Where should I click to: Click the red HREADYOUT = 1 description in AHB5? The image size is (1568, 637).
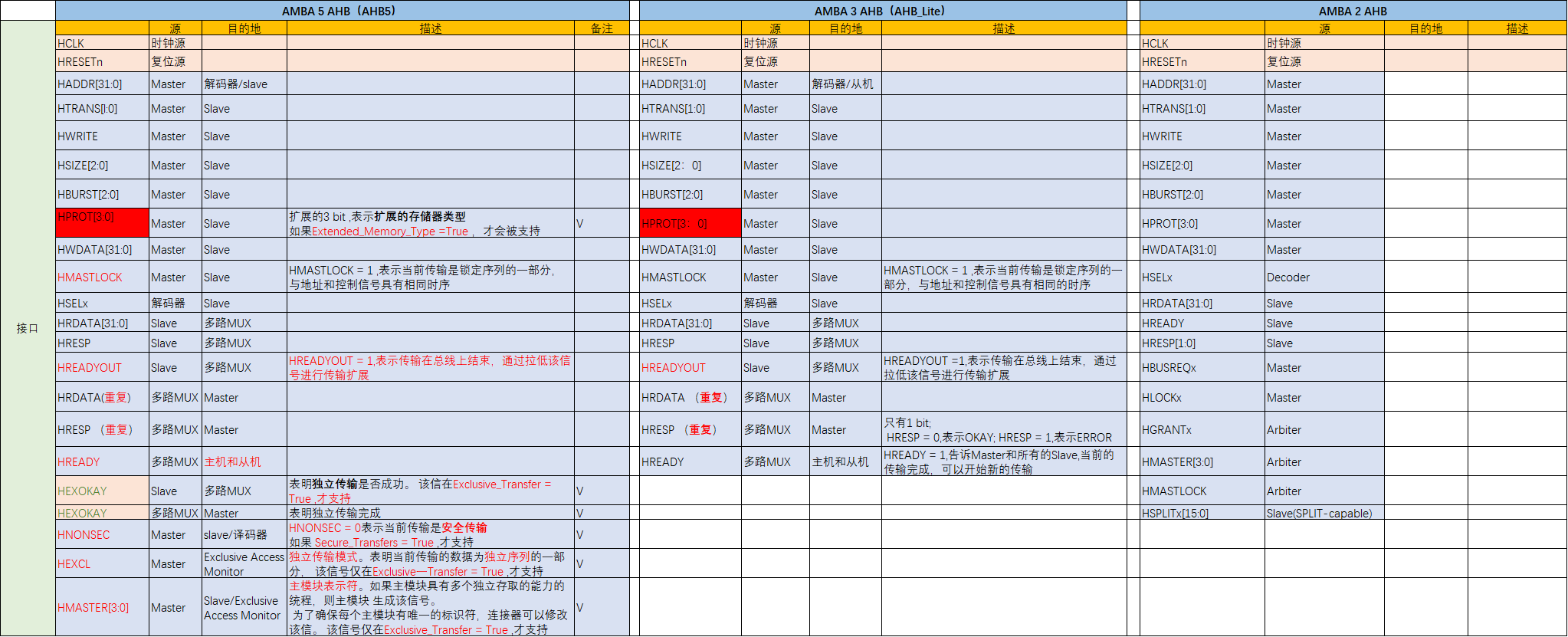(431, 367)
